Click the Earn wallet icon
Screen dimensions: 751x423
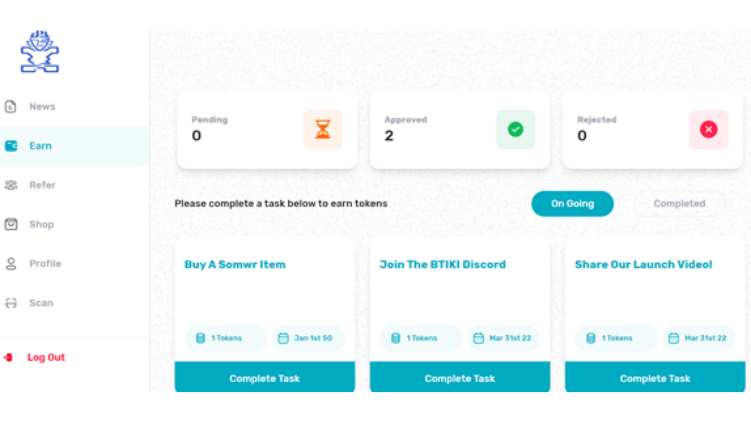pyautogui.click(x=11, y=146)
